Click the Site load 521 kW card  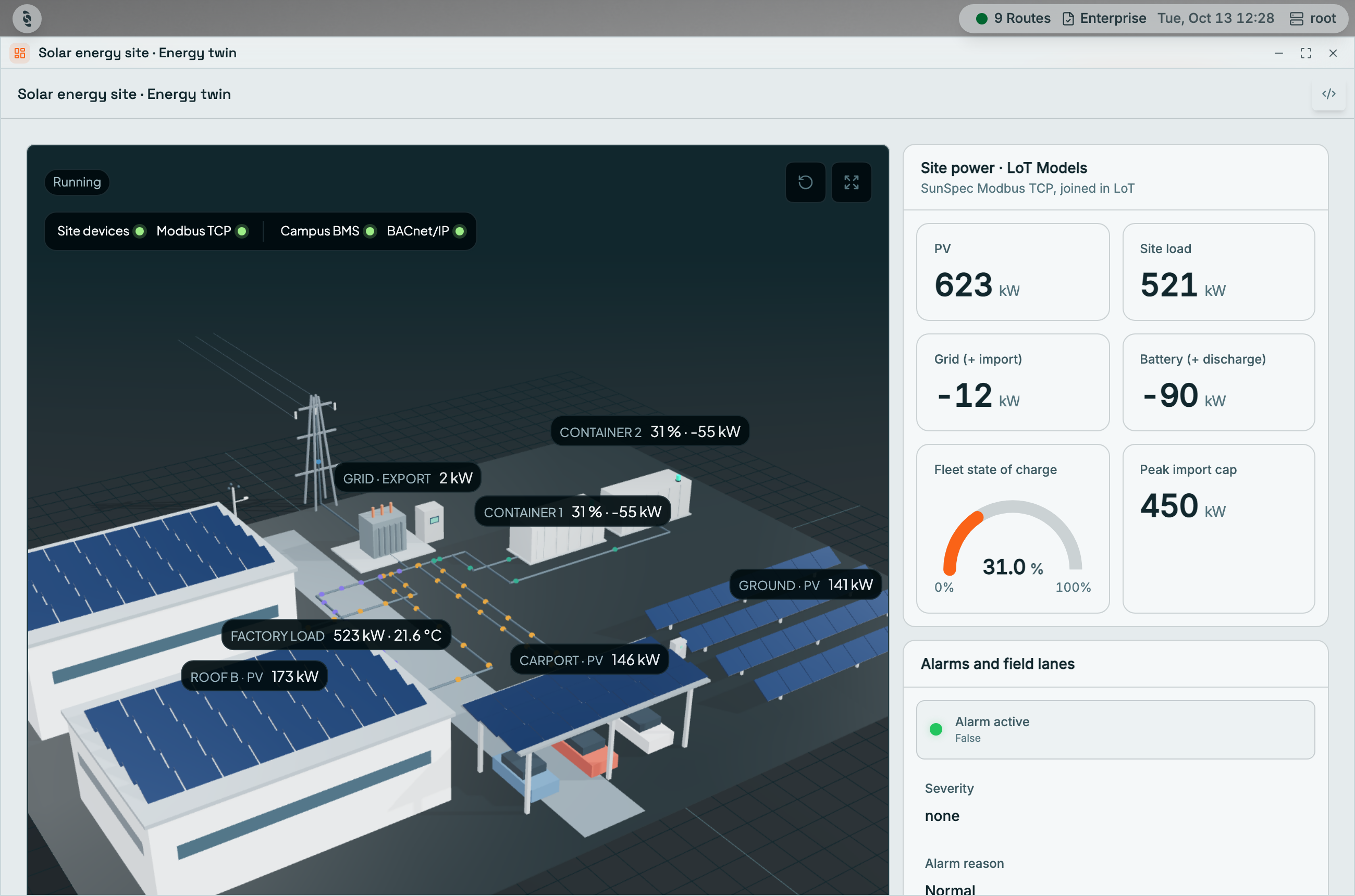click(1218, 271)
